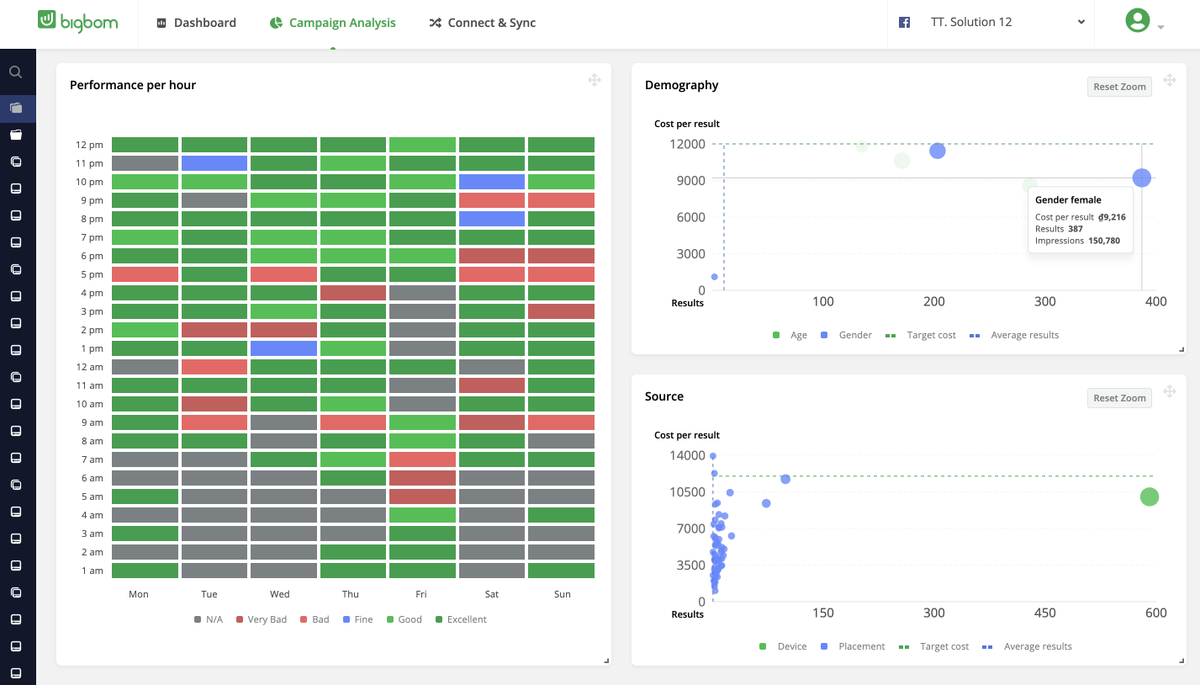Image resolution: width=1200 pixels, height=685 pixels.
Task: Select the blue Saturday 10 pm heatmap cell
Action: (x=492, y=182)
